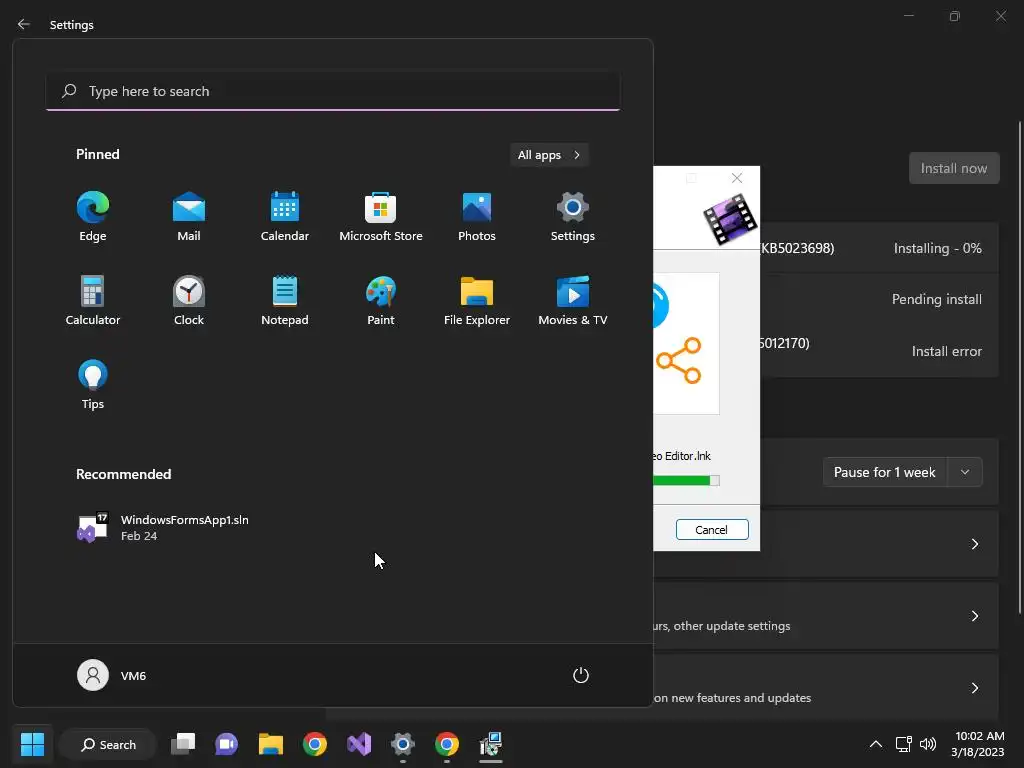Open the Chat app on taskbar

click(227, 744)
